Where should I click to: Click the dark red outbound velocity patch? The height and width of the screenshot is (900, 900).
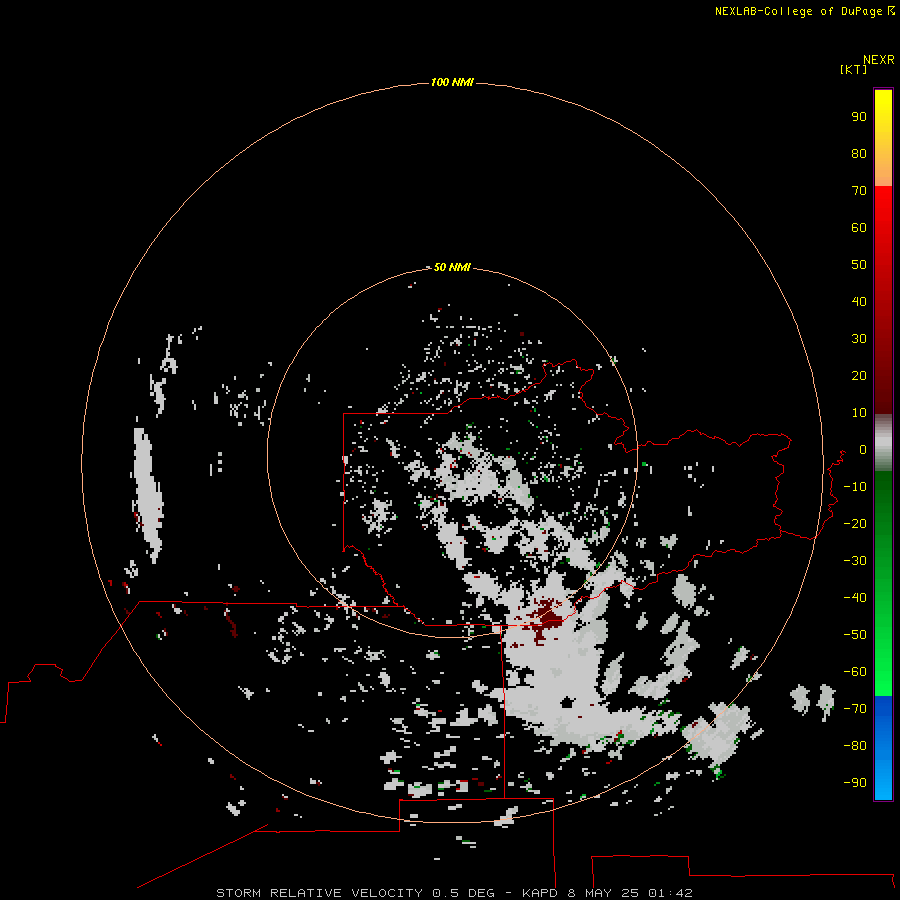click(x=546, y=618)
